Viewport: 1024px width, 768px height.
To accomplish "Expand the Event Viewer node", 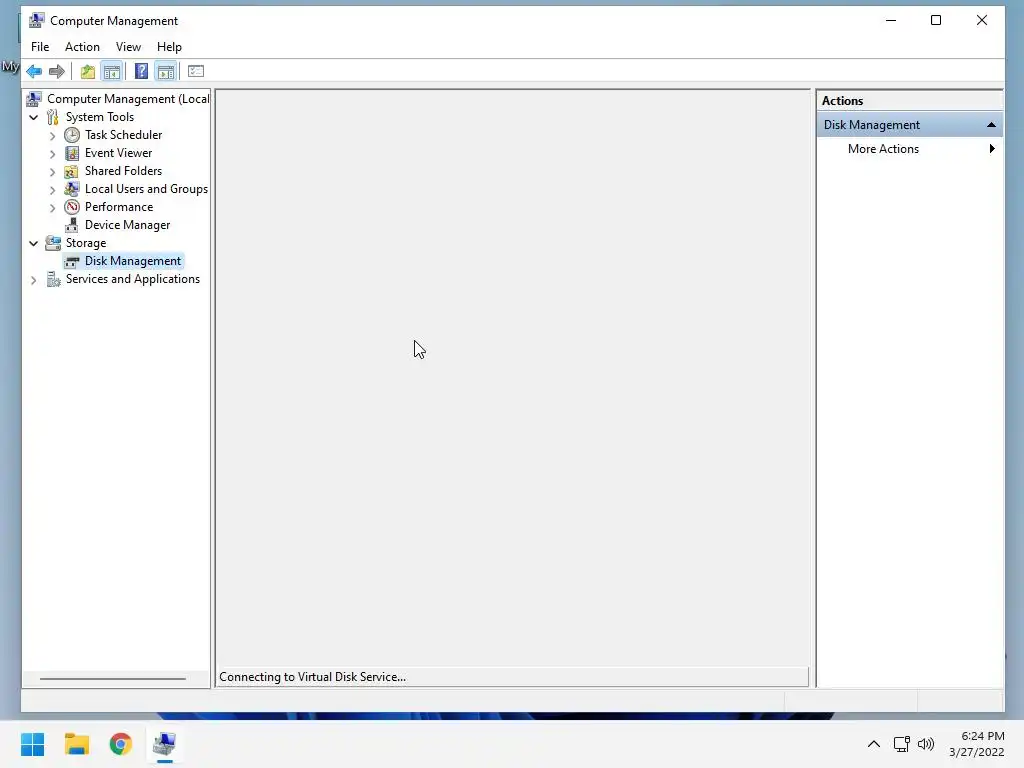I will 52,154.
